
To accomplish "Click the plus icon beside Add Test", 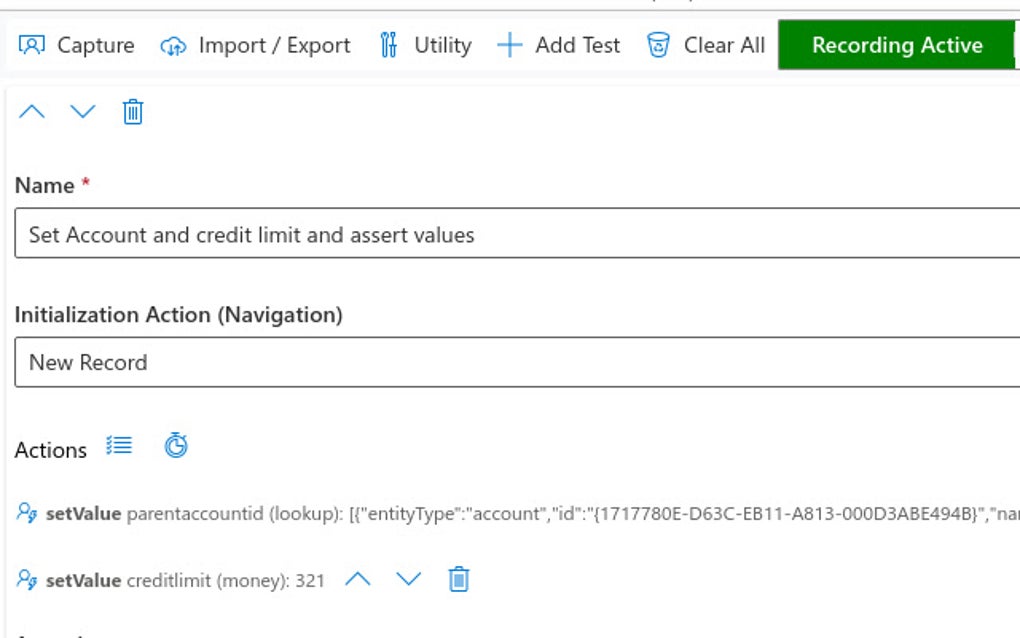I will 510,45.
